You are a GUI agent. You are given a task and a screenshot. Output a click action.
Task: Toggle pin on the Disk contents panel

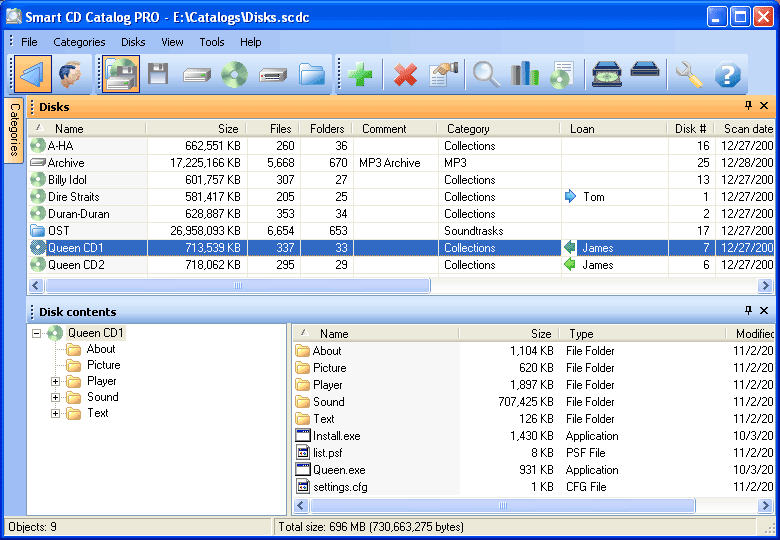[x=748, y=311]
